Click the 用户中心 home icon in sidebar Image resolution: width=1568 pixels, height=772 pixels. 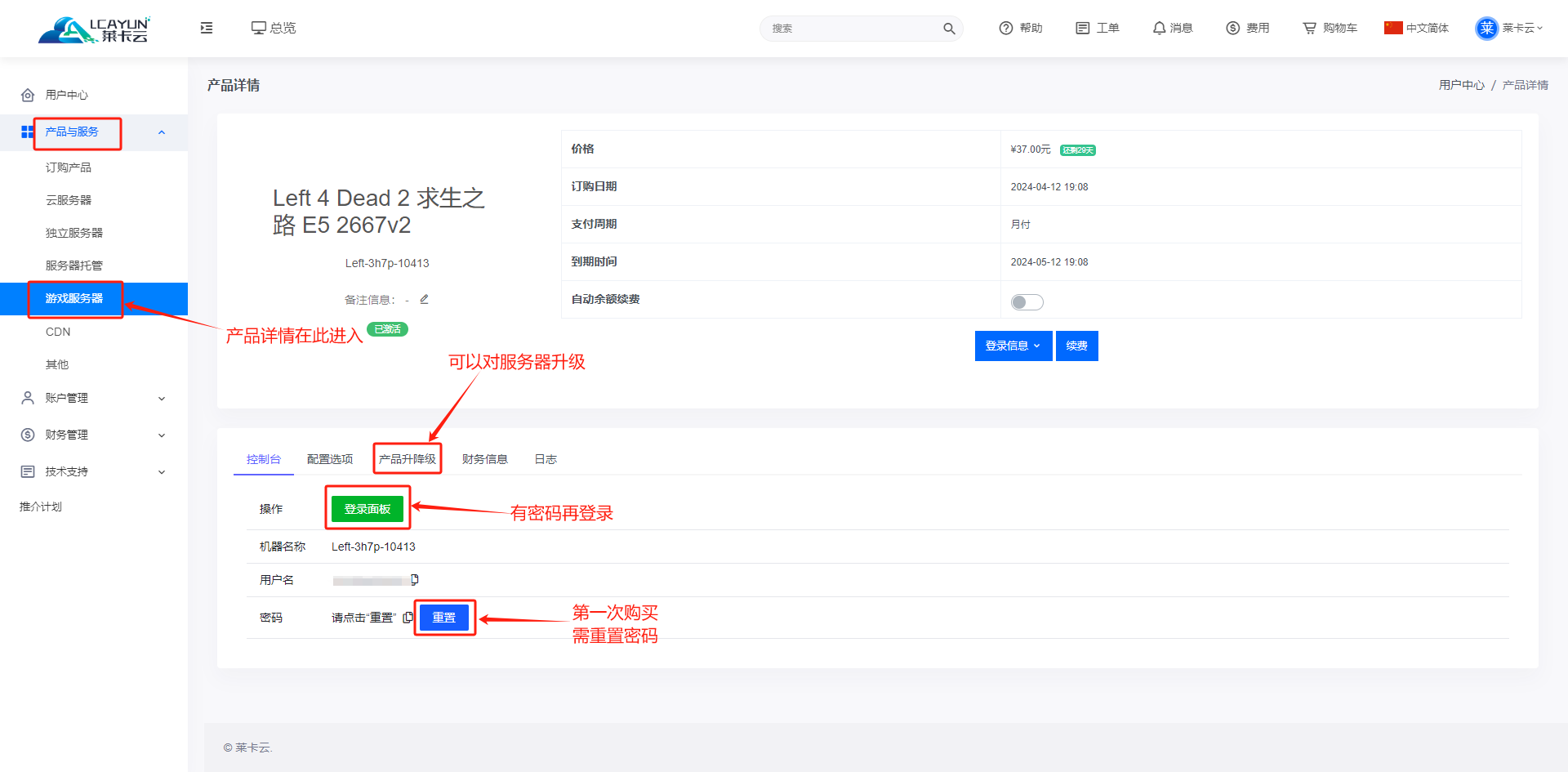click(28, 95)
